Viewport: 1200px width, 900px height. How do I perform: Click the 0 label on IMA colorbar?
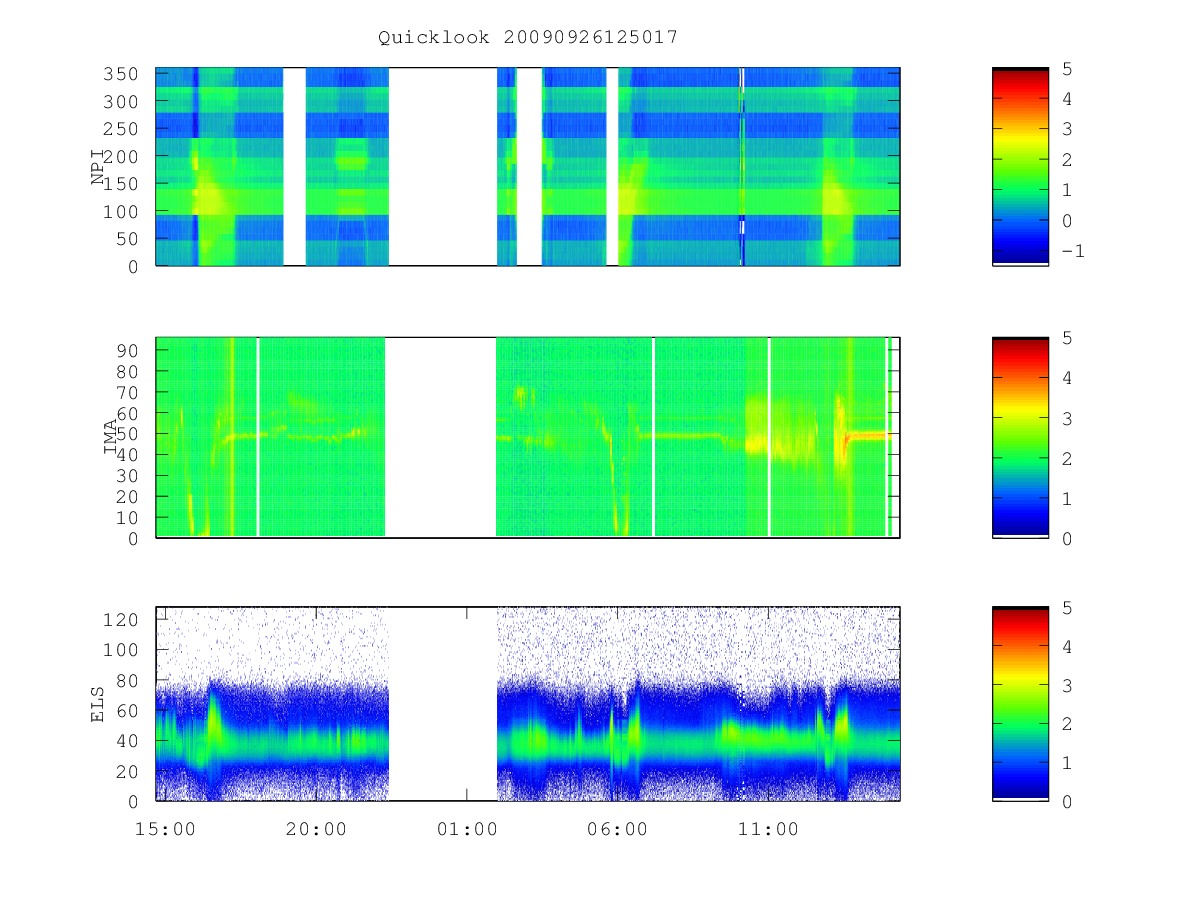pos(1068,538)
